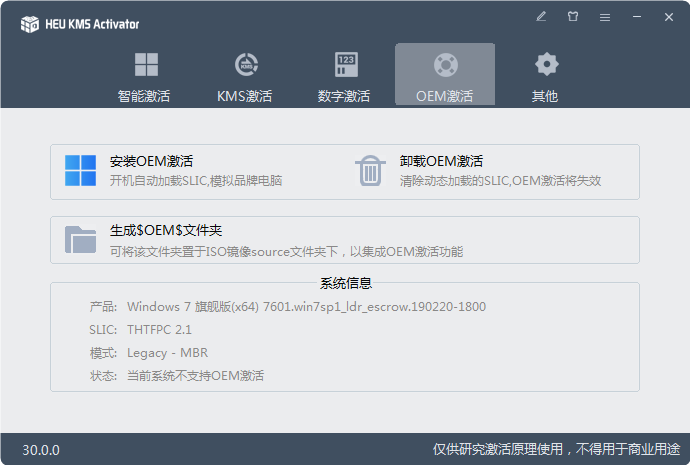
Task: Open the pencil edit icon in title bar
Action: click(541, 17)
